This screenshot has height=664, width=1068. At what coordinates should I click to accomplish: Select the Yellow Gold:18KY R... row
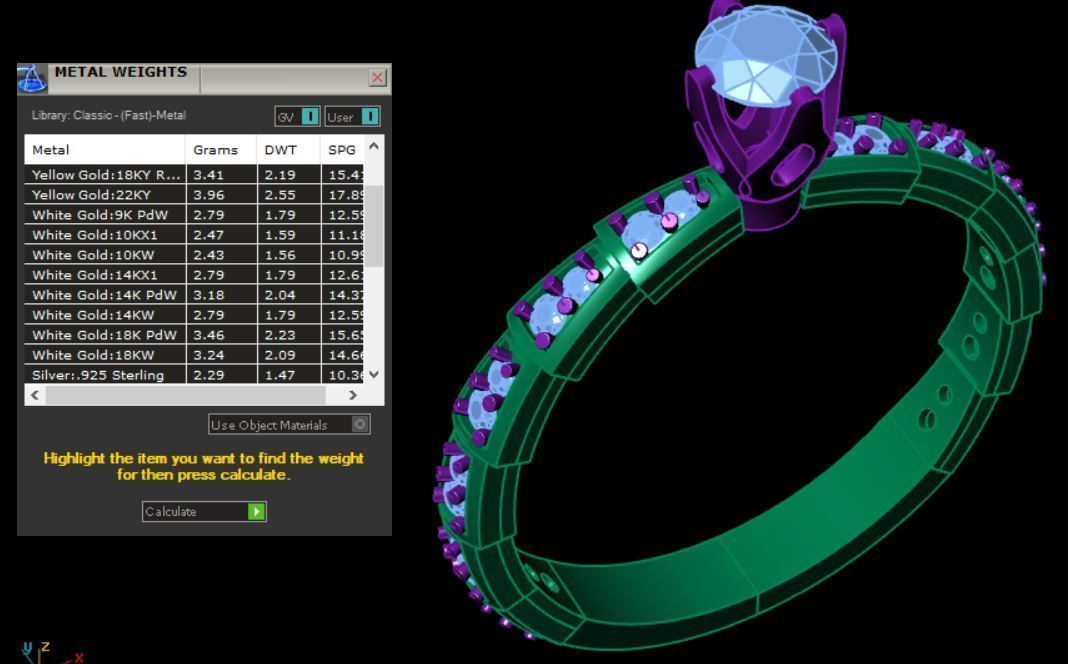coord(194,174)
